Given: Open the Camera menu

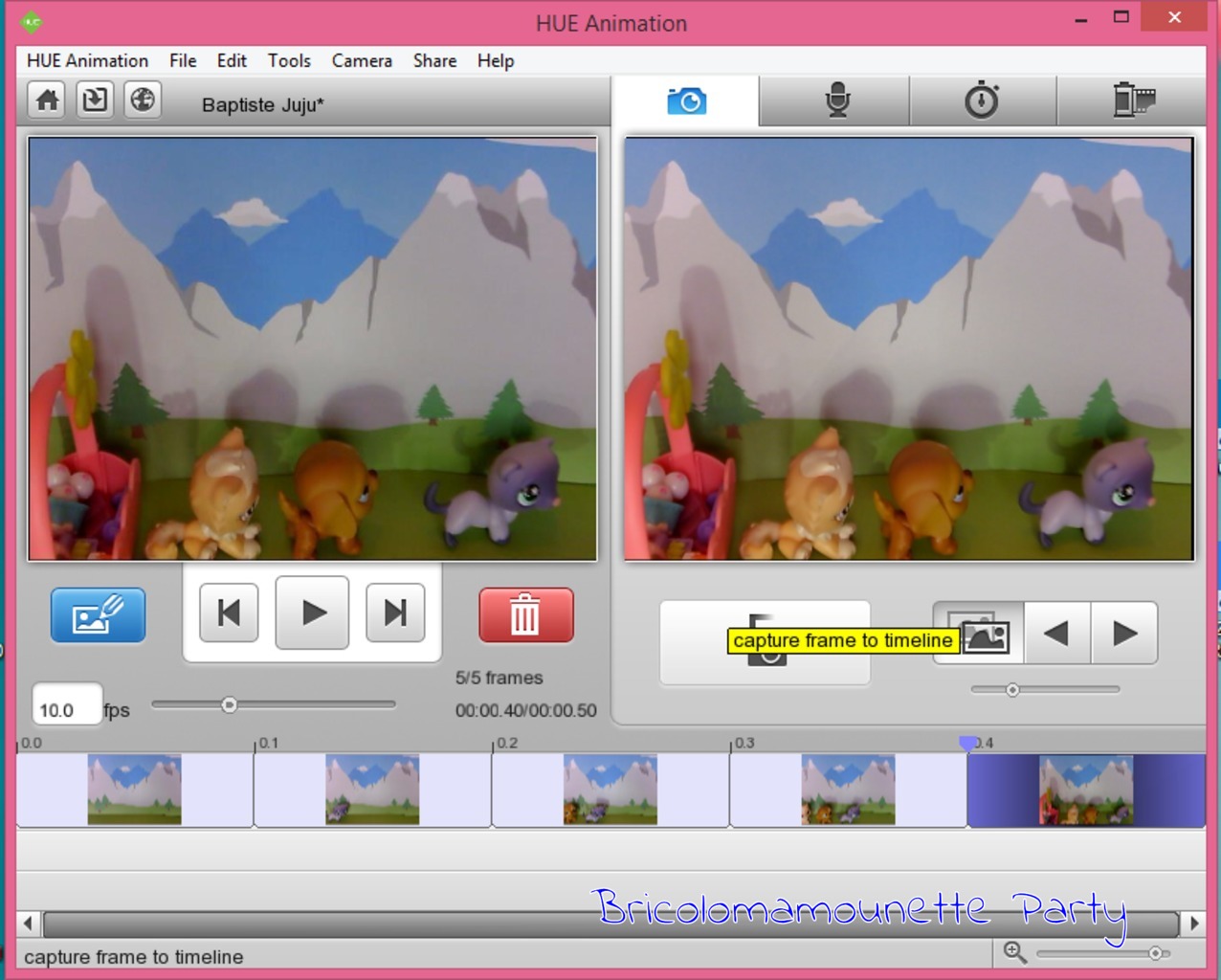Looking at the screenshot, I should (x=362, y=60).
